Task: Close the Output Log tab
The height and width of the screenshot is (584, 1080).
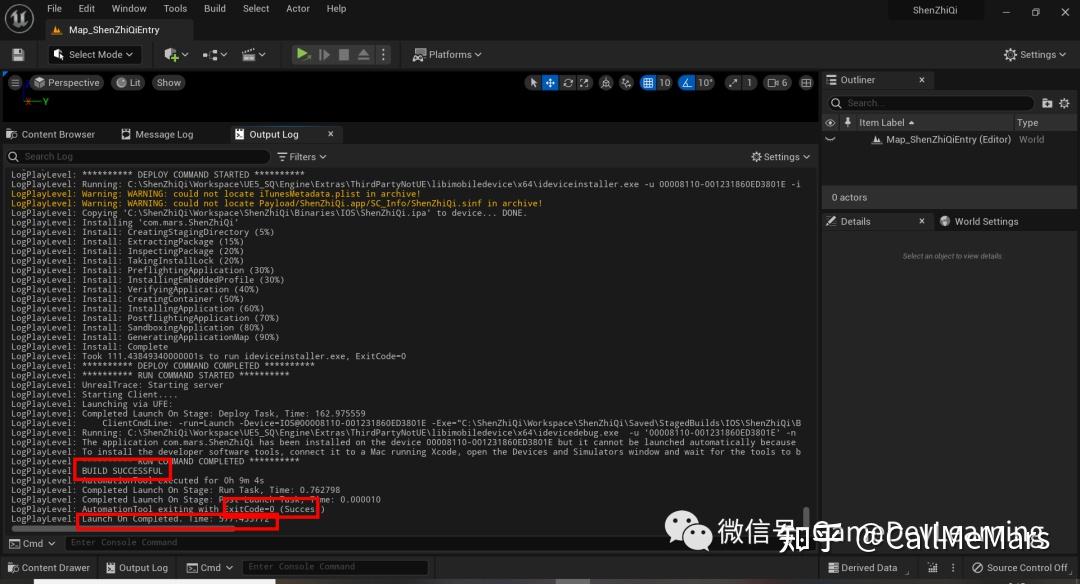Action: [331, 134]
